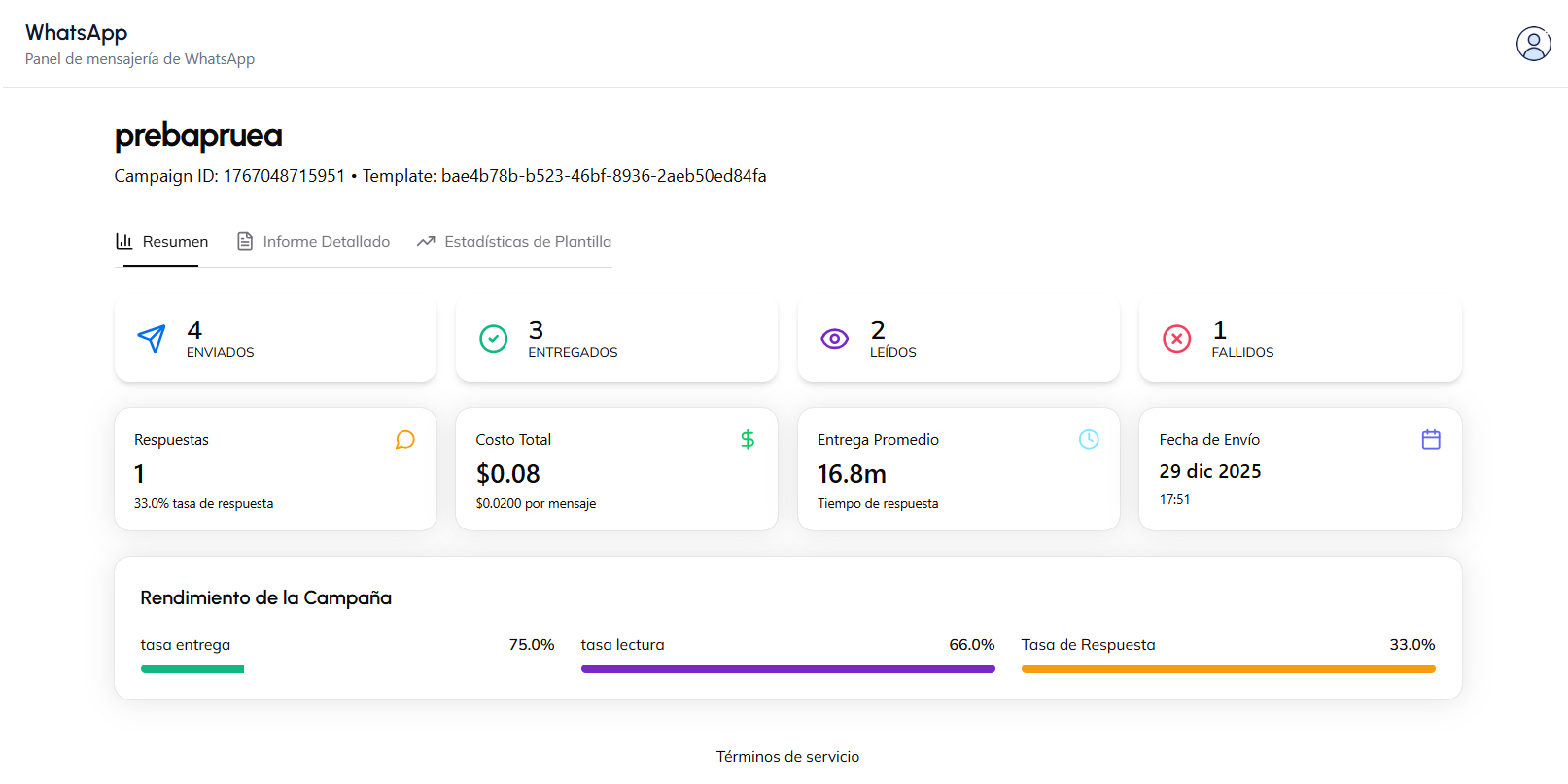Click the campaign title prebapruea
The width and height of the screenshot is (1568, 784).
198,136
